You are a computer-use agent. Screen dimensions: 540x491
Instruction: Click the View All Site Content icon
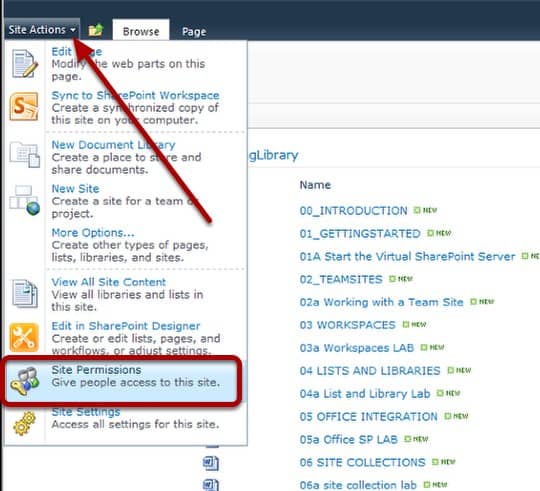coord(24,293)
